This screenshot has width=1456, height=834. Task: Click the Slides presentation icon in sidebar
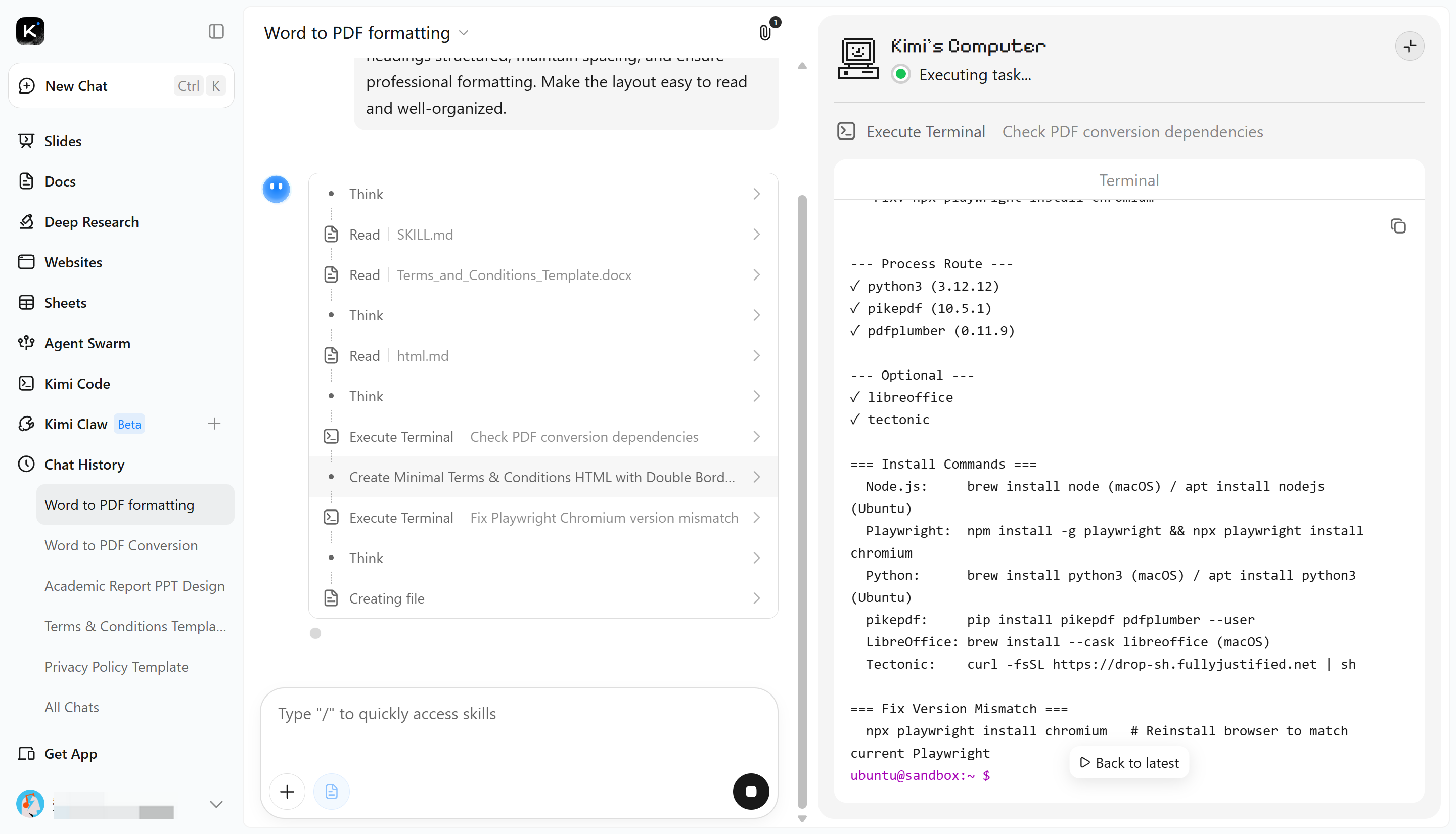click(26, 141)
